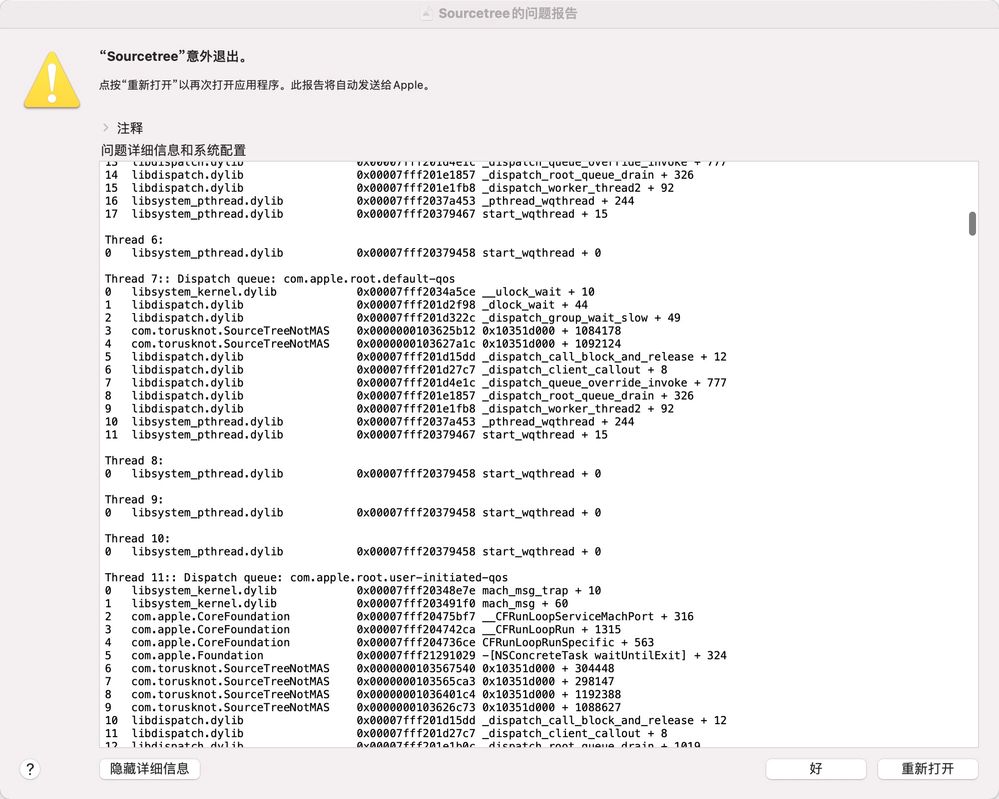Image resolution: width=999 pixels, height=799 pixels.
Task: Click the "Thread 8:" line
Action: click(134, 460)
